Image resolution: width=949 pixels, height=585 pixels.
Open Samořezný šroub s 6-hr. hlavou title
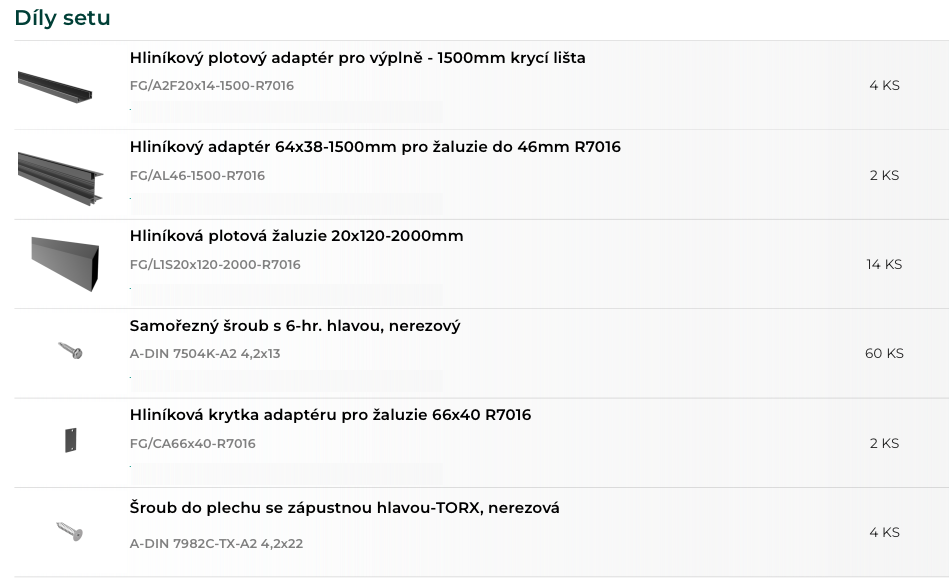pos(295,326)
